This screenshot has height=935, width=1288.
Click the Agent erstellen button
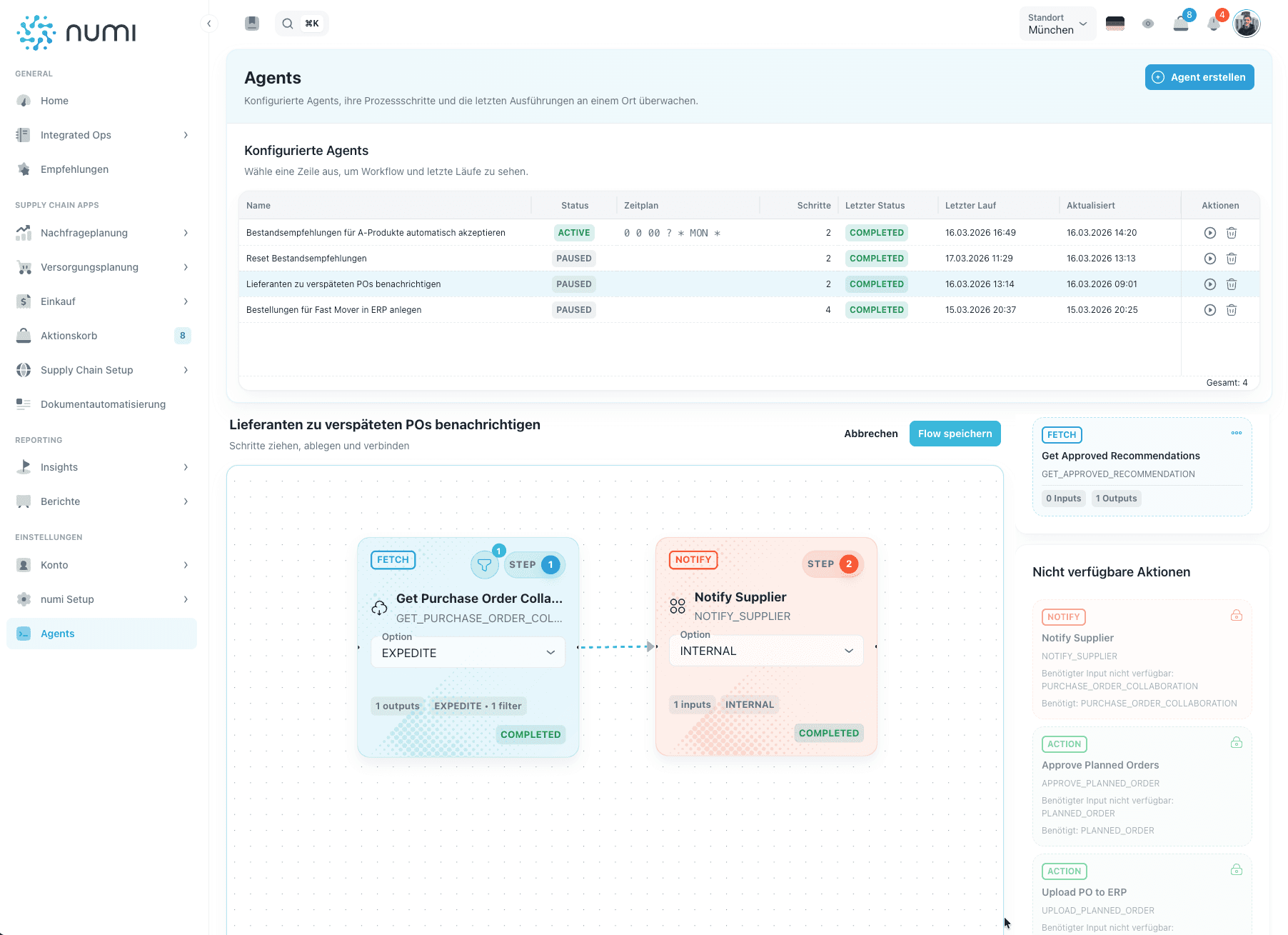tap(1199, 77)
